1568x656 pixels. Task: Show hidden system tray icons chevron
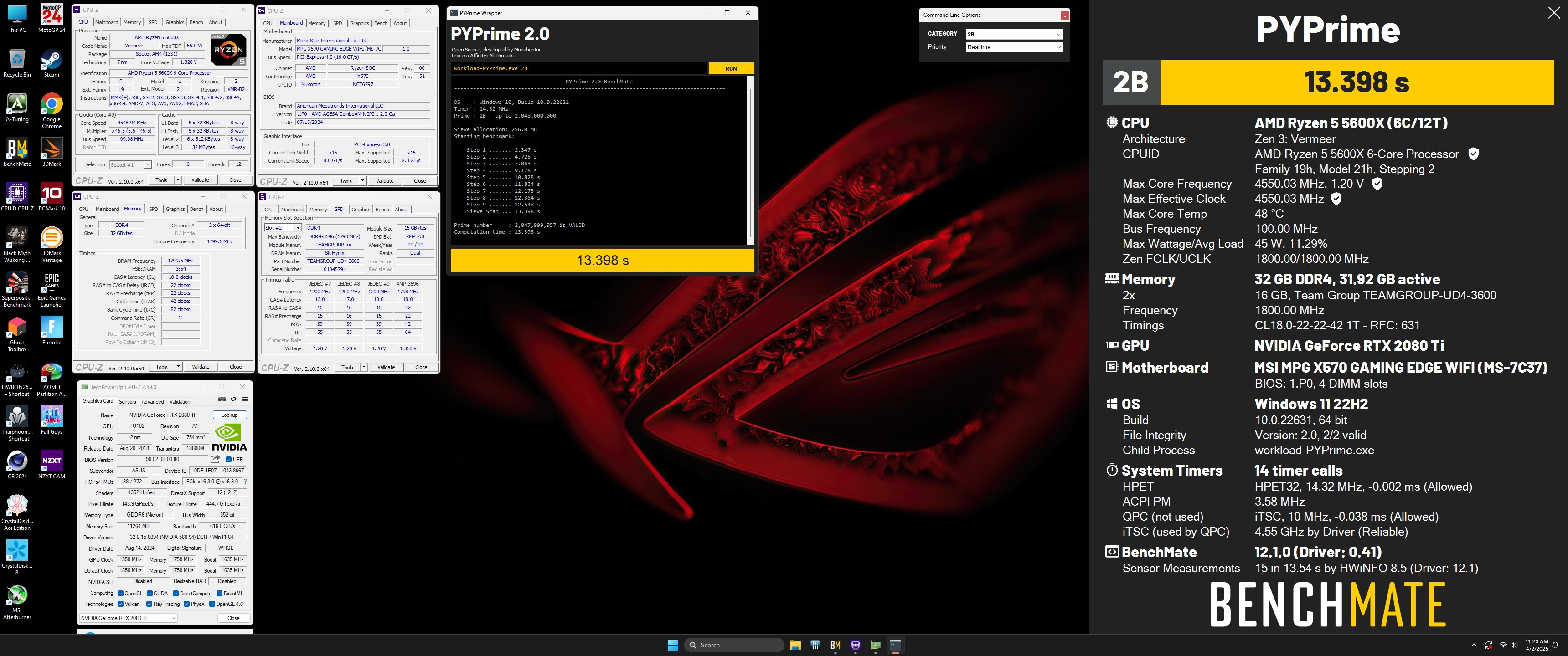point(1474,645)
